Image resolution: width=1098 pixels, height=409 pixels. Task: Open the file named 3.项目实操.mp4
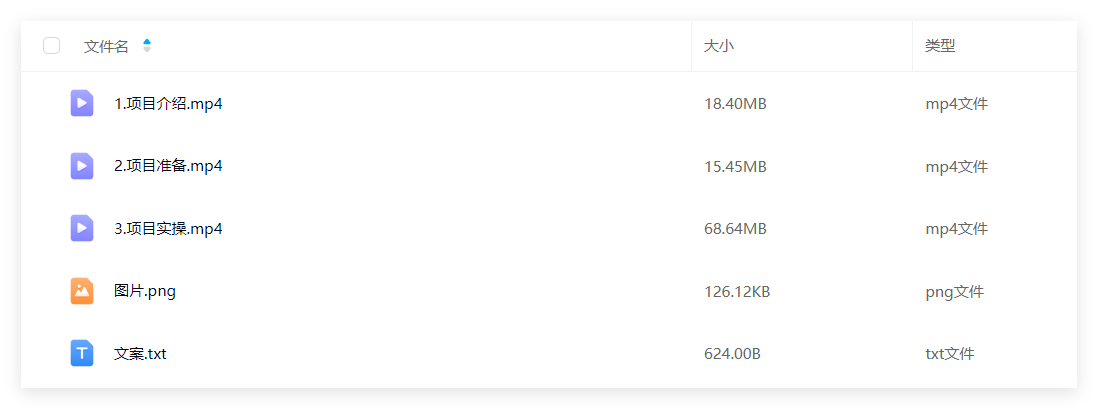169,229
